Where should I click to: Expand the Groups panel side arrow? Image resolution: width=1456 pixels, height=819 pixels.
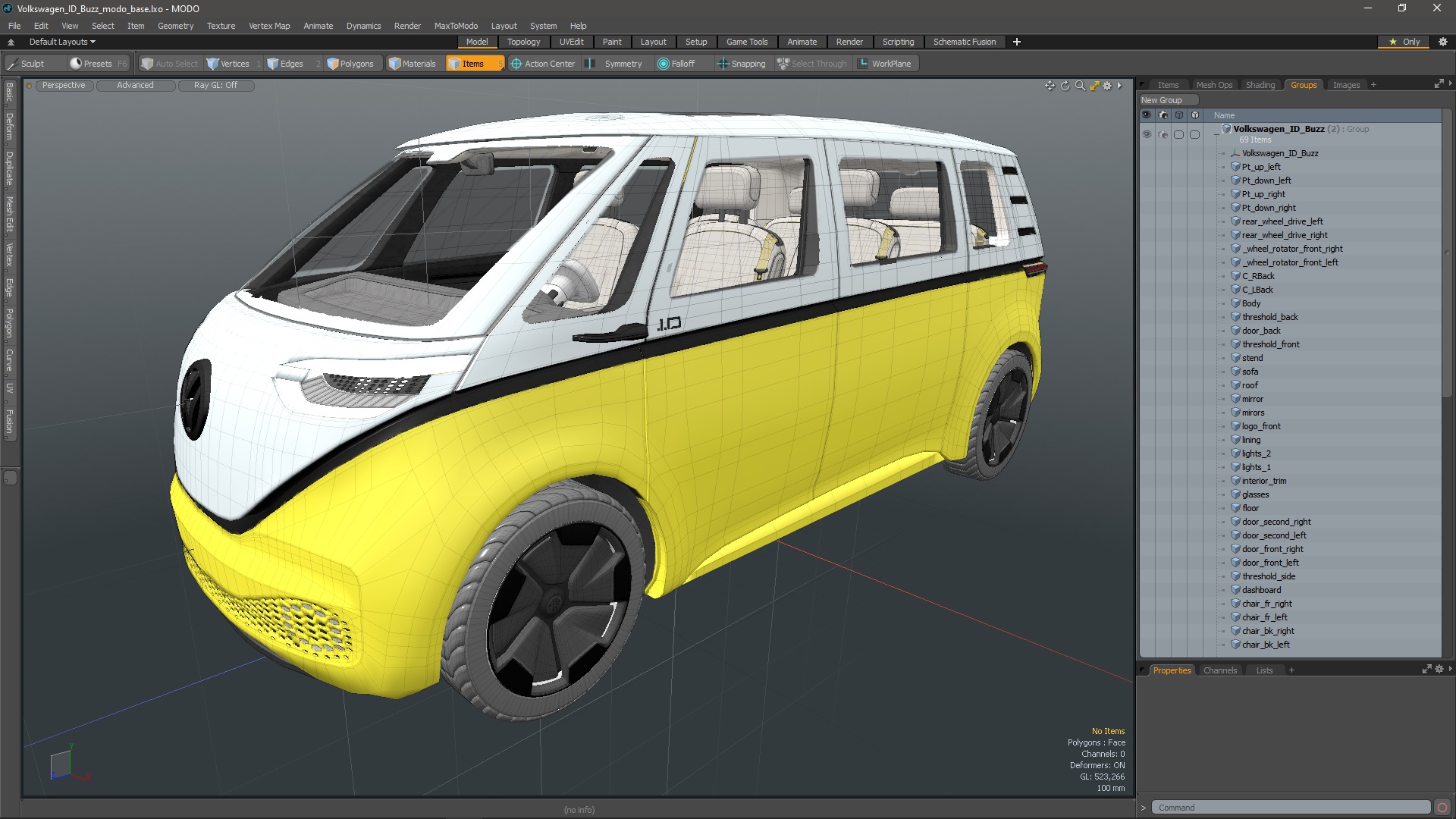(1450, 83)
